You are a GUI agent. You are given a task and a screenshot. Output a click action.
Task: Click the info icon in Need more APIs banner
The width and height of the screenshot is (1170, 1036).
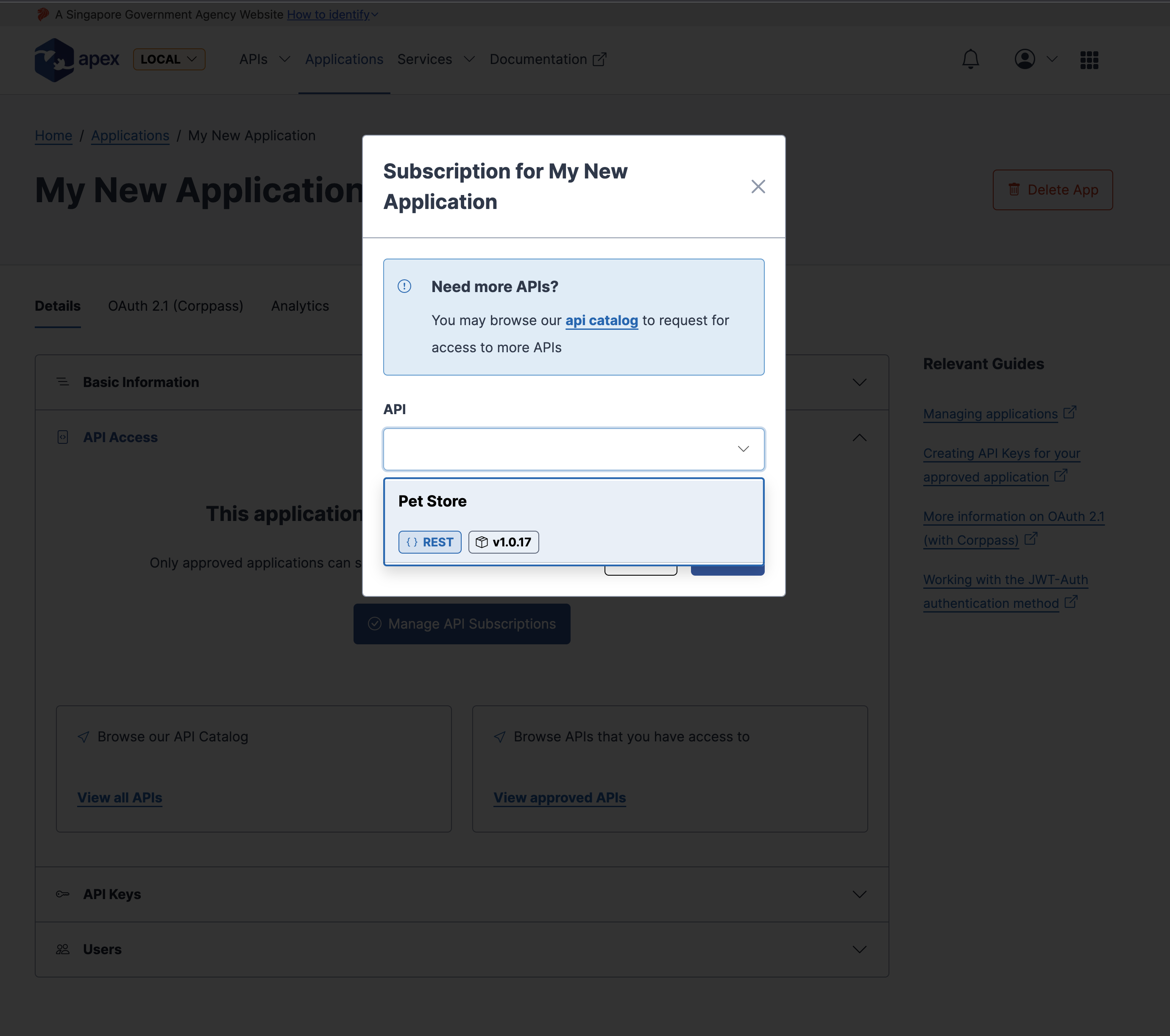(404, 286)
